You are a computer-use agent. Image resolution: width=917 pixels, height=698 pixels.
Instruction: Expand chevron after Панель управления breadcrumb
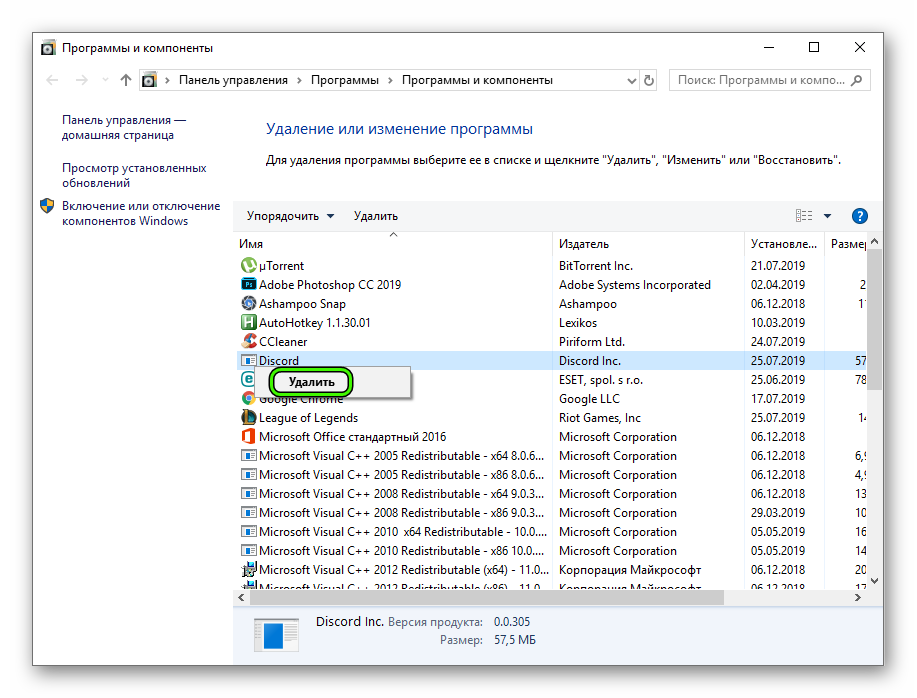click(x=299, y=80)
